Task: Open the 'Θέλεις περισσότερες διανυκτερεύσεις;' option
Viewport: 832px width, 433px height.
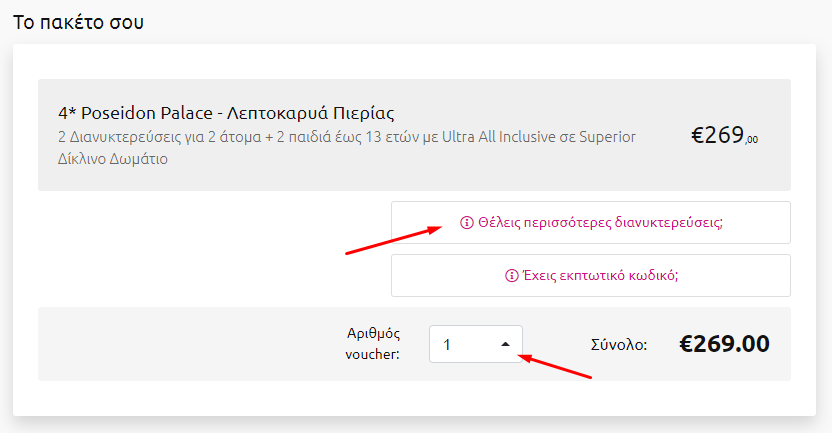Action: [x=591, y=222]
